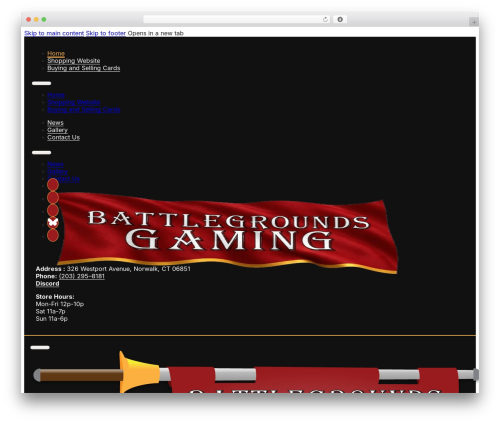Image resolution: width=500 pixels, height=423 pixels.
Task: Open a new tab with the plus button
Action: 474,22
